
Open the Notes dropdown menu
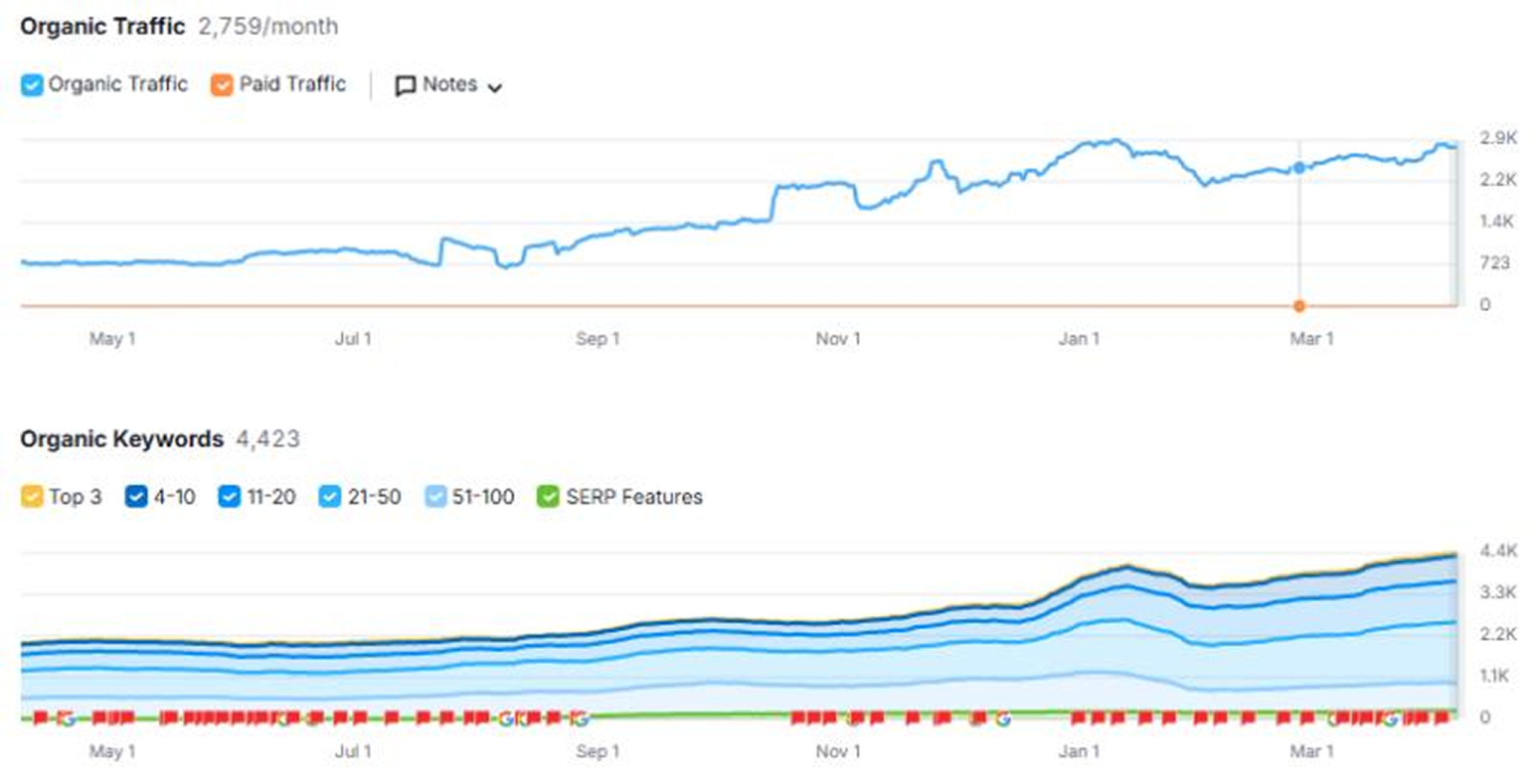(448, 85)
